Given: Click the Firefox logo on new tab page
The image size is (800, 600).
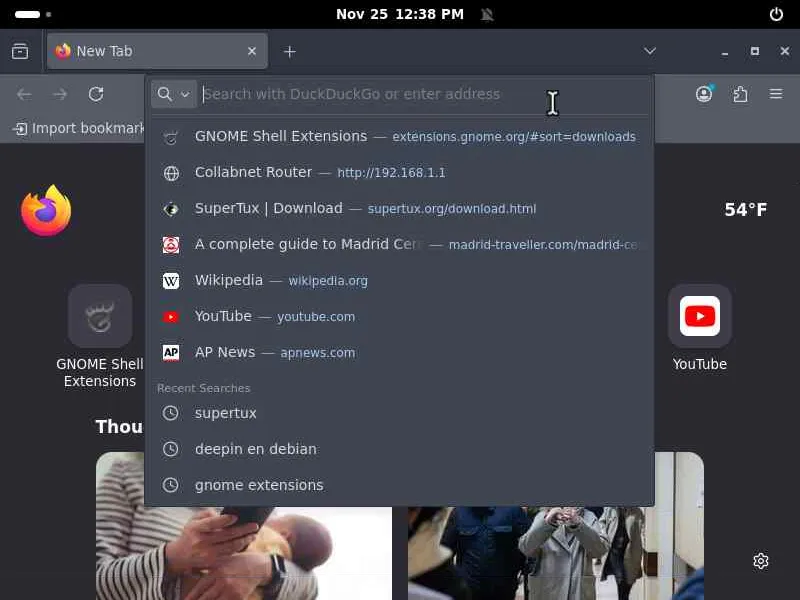Looking at the screenshot, I should click(46, 210).
